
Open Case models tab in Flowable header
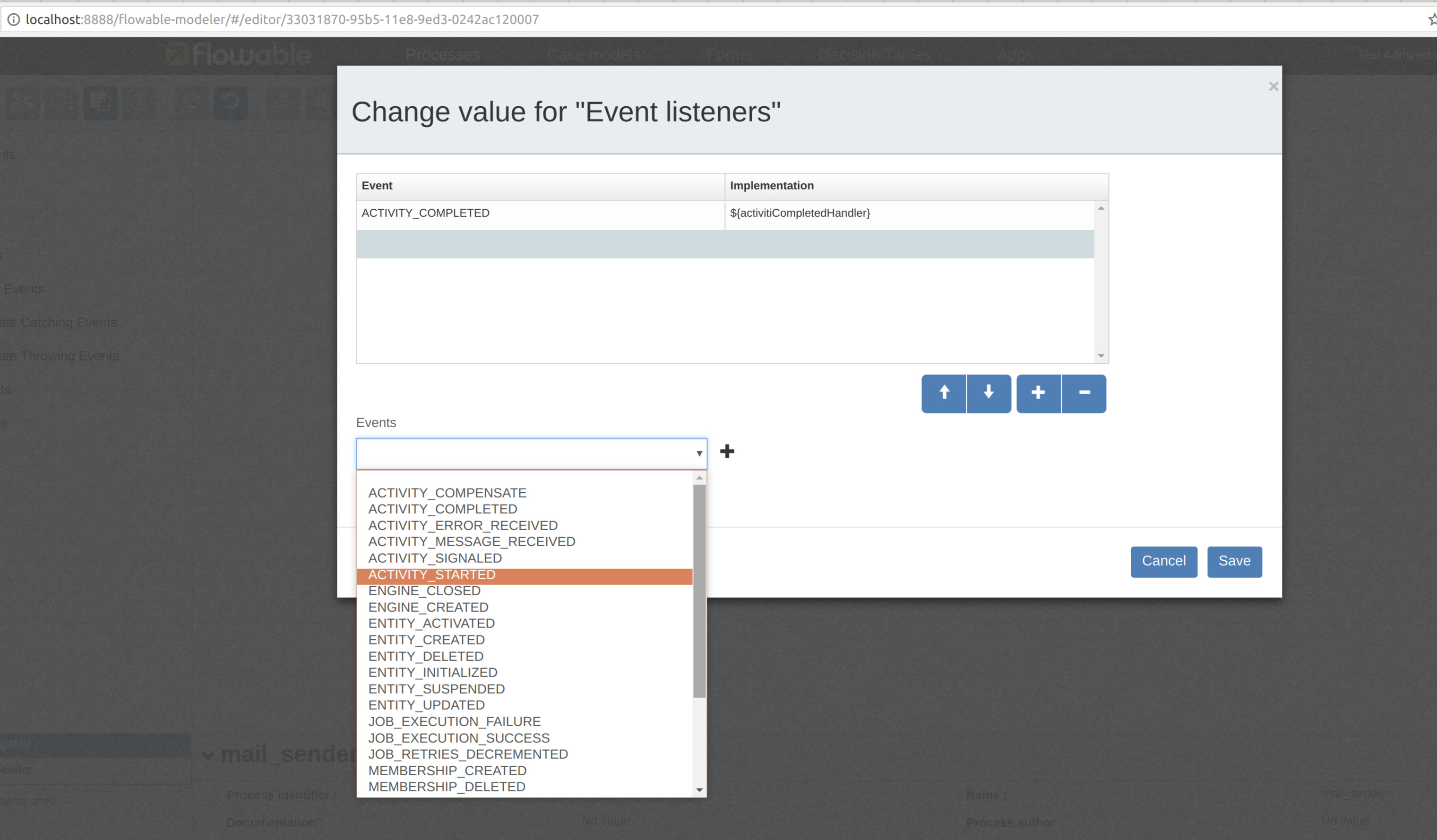pos(593,55)
